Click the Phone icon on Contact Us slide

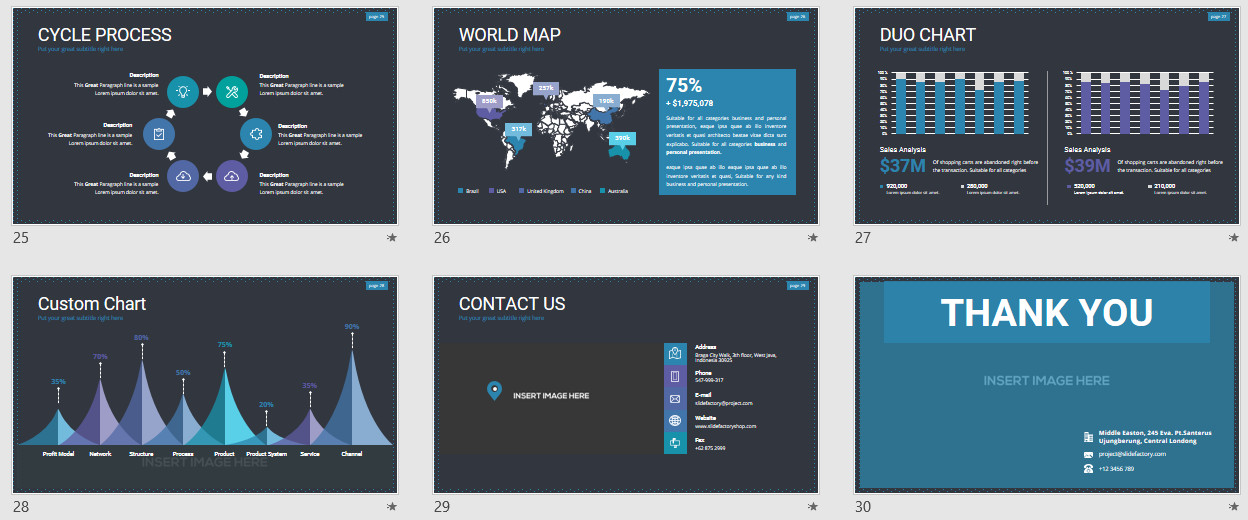point(674,376)
